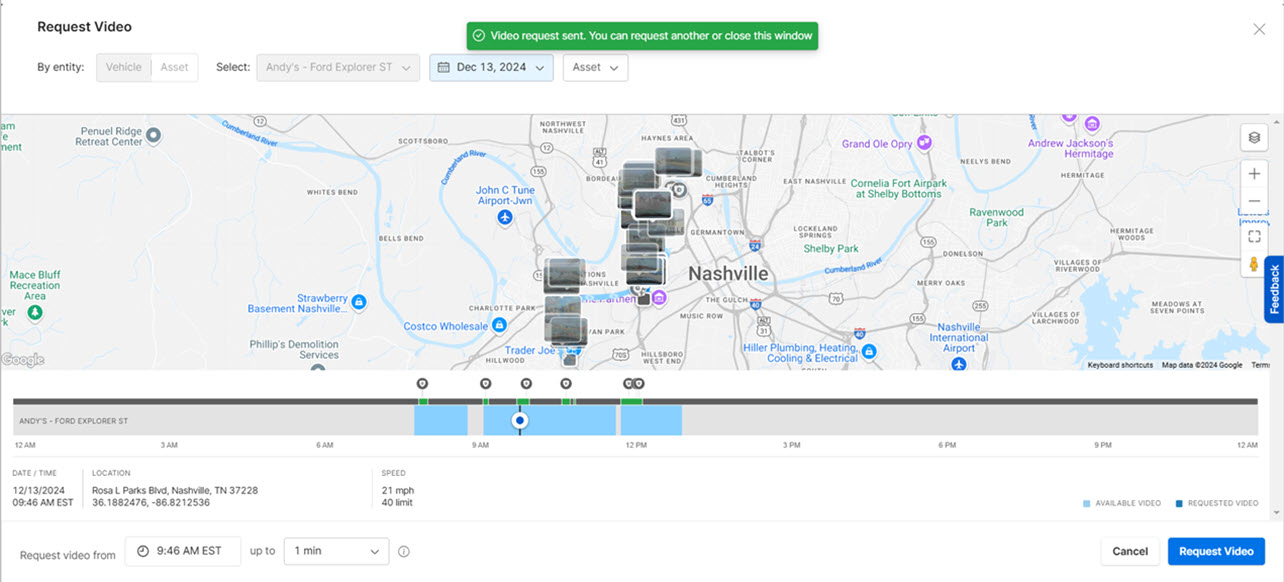1284x582 pixels.
Task: Open the Andy's - Ford Explorer ST selector
Action: 337,67
